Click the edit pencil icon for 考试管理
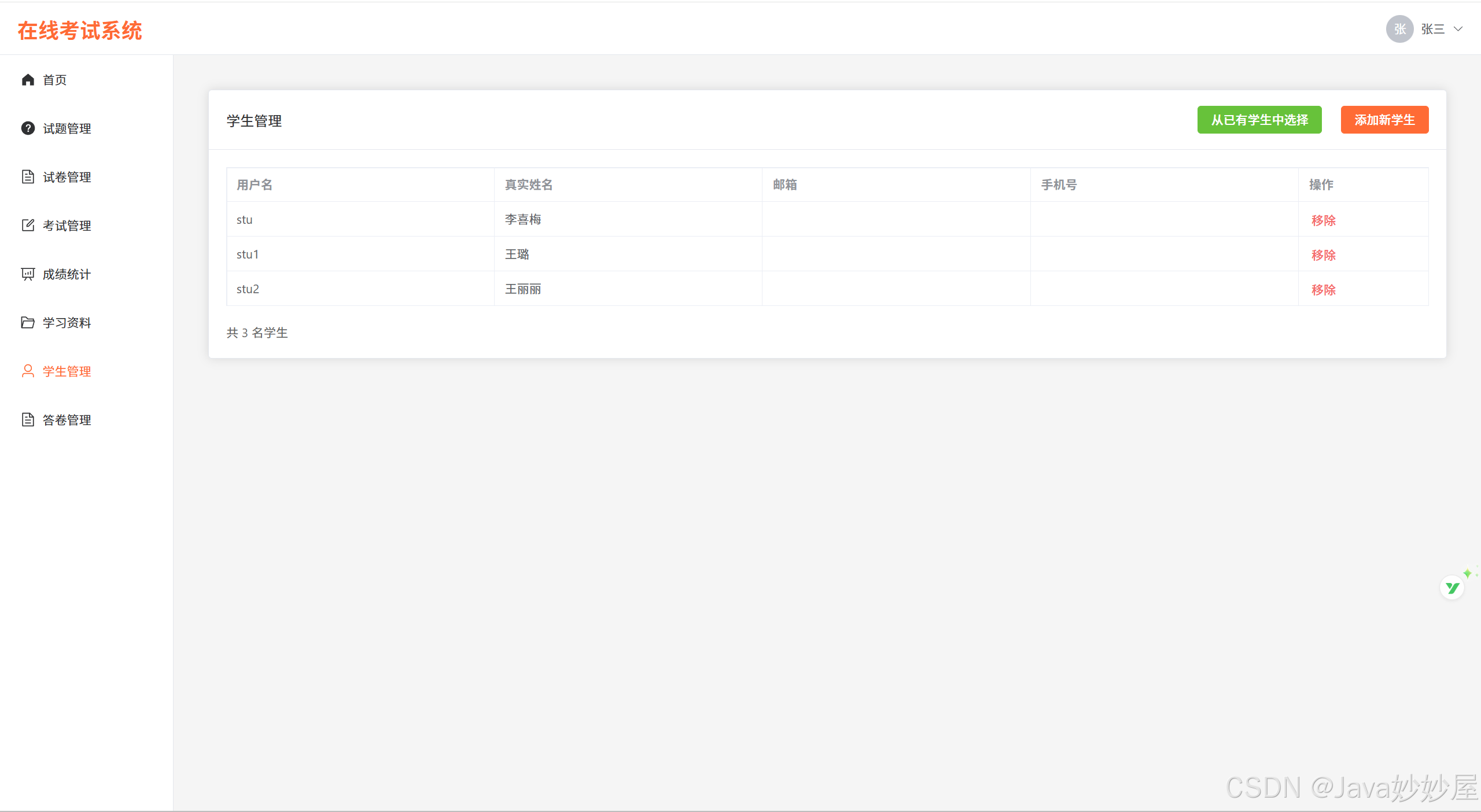The height and width of the screenshot is (812, 1481). (28, 226)
